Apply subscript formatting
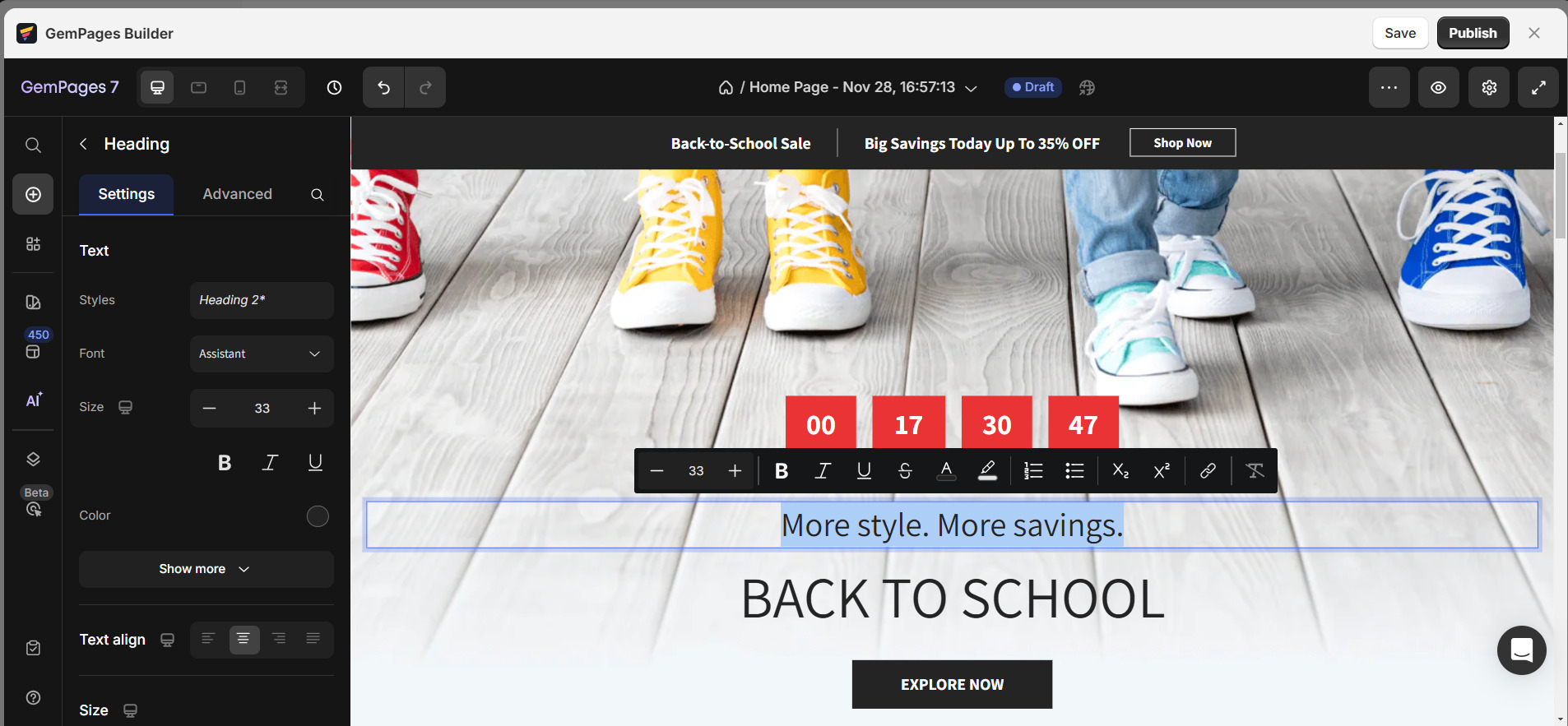 click(x=1120, y=470)
